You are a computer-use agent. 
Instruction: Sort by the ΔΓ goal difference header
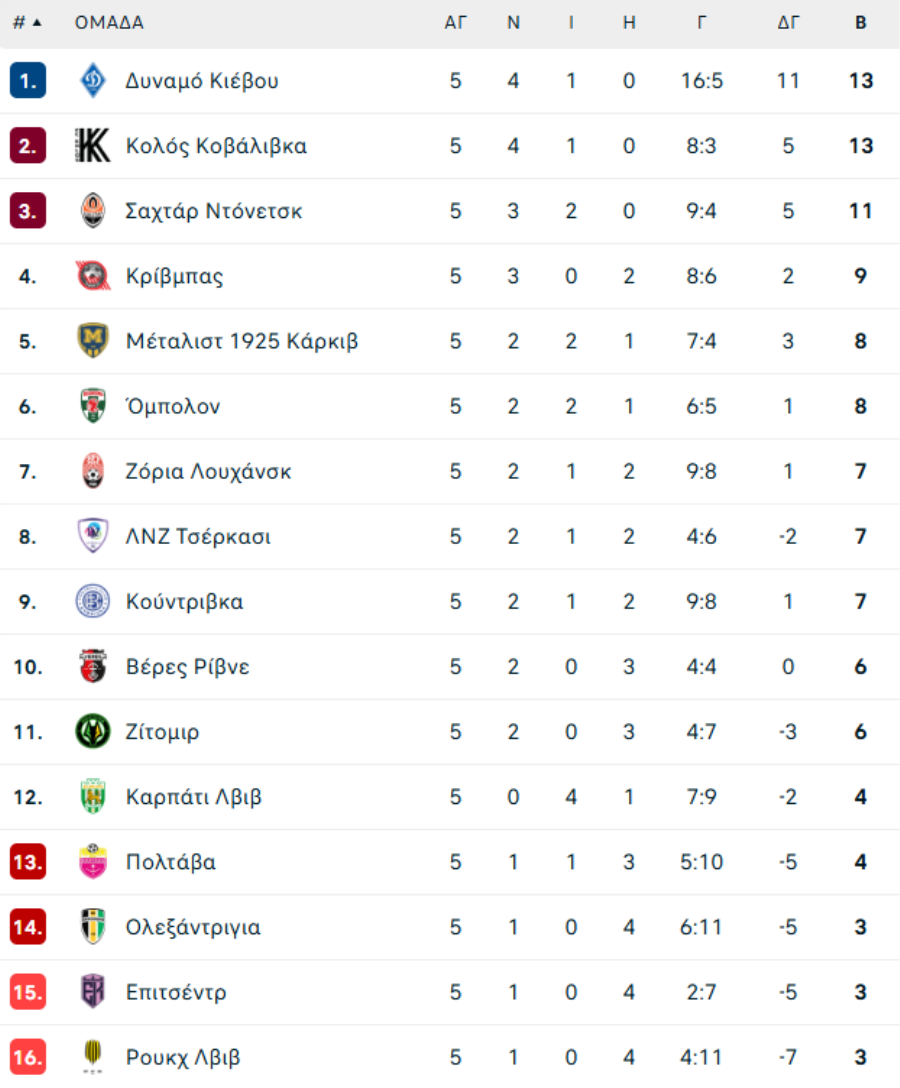pyautogui.click(x=788, y=23)
